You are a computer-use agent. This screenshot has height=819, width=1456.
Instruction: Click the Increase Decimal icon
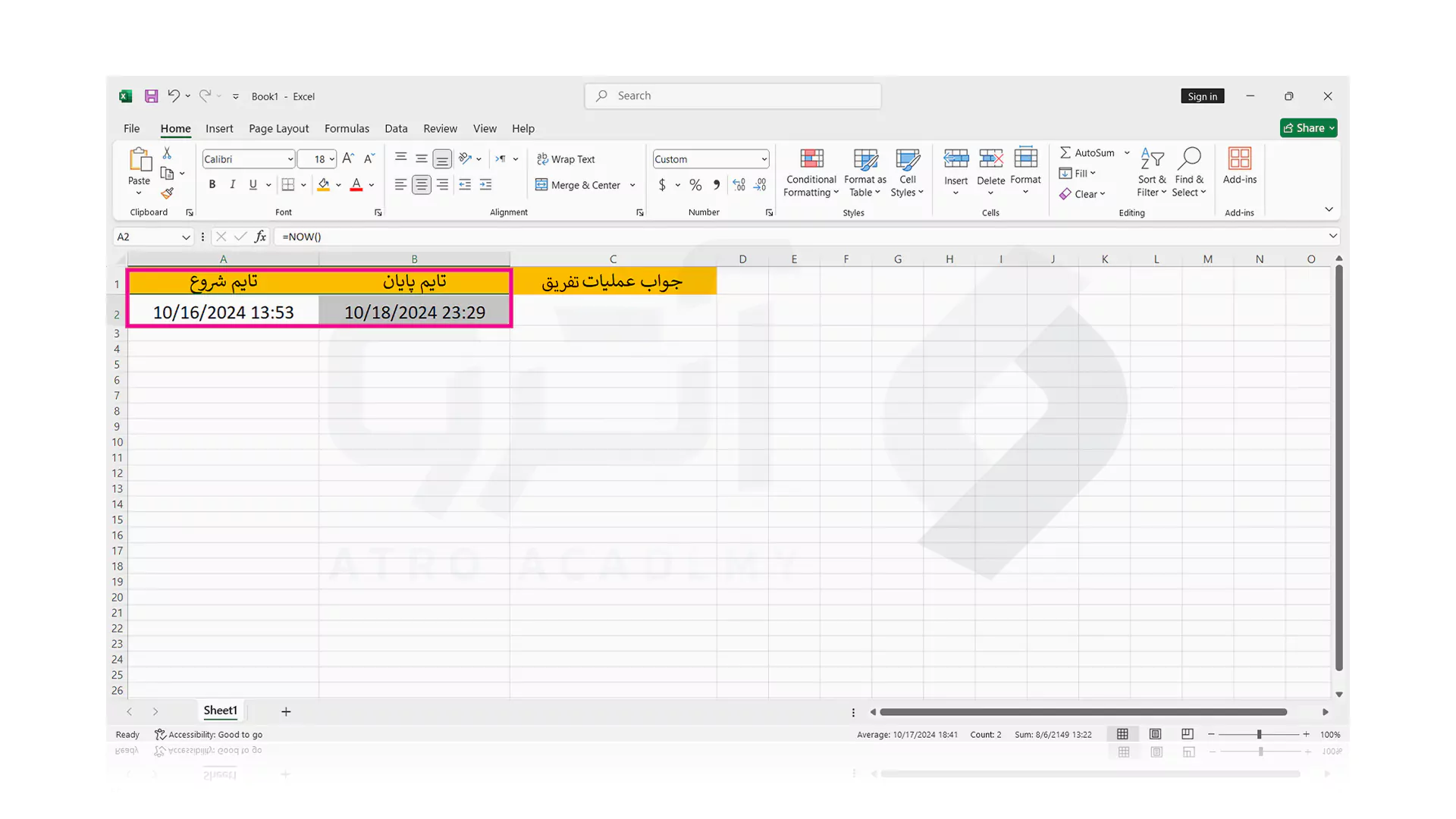pos(739,184)
